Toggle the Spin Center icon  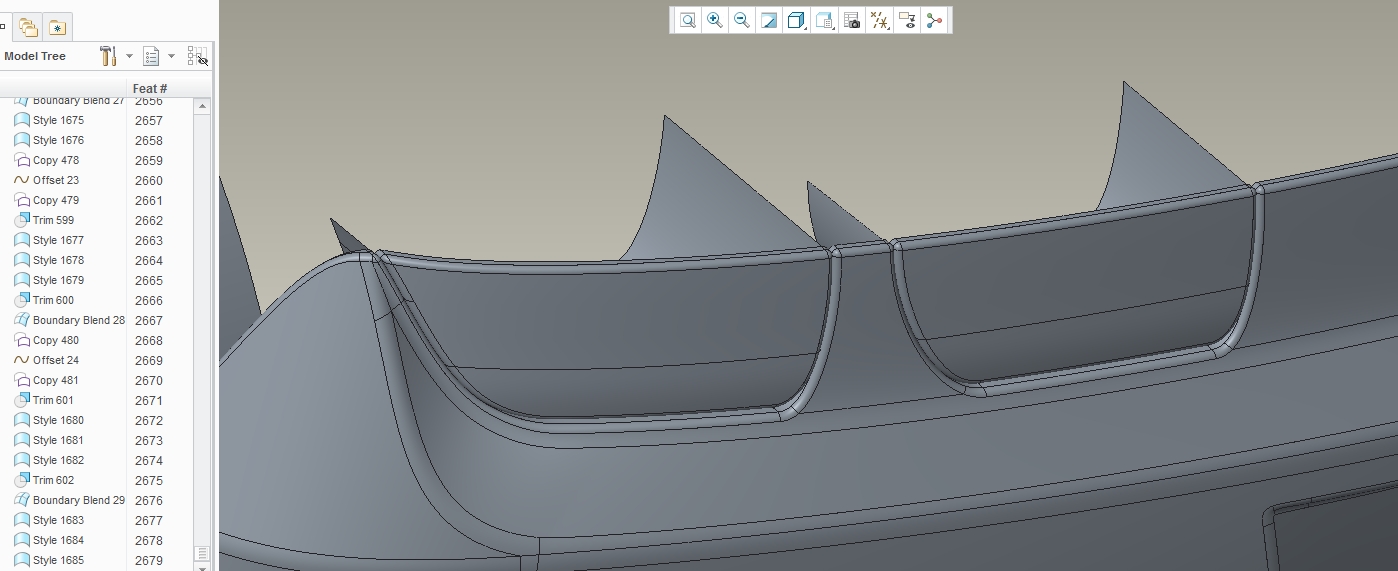[935, 20]
